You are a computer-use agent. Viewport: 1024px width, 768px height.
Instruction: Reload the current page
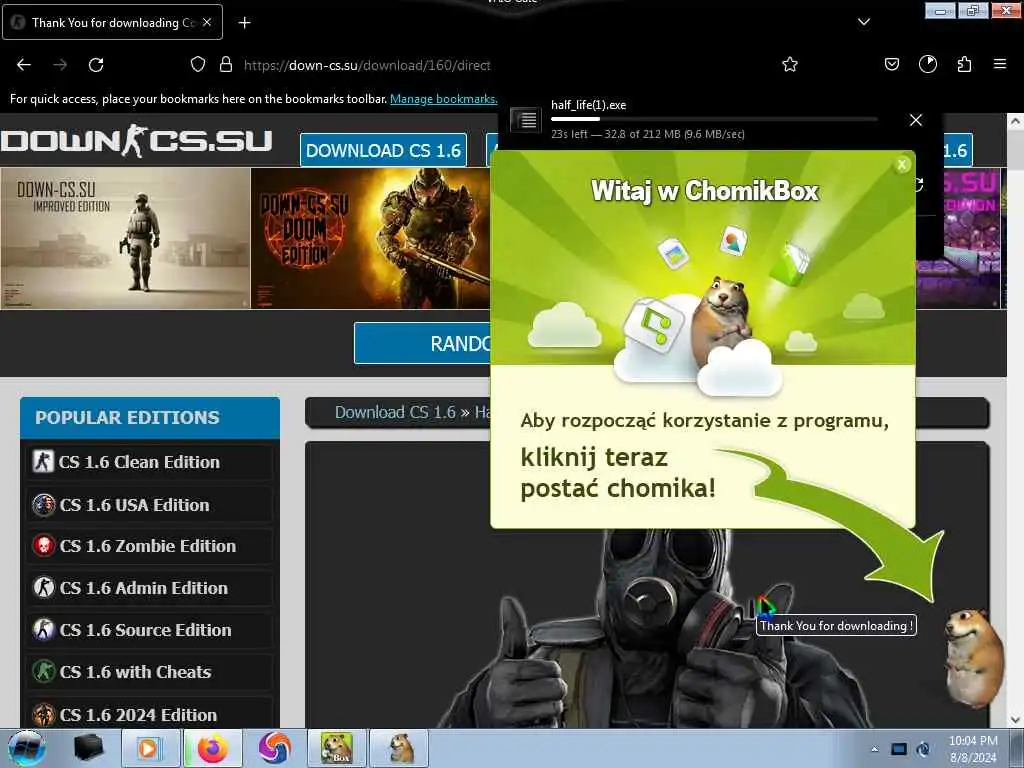pos(96,65)
